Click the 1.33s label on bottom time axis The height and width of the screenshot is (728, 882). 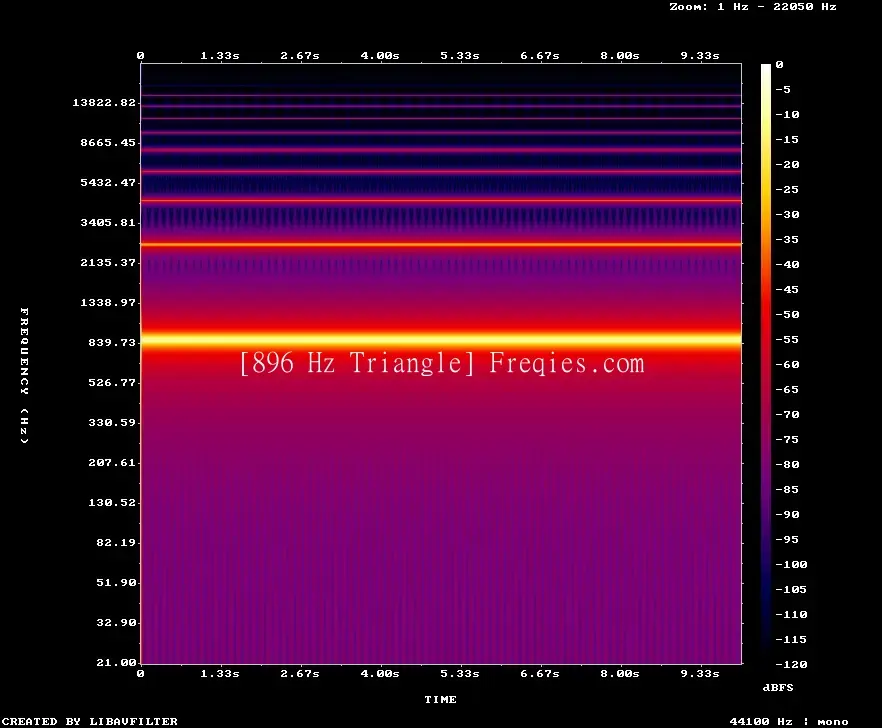point(220,673)
